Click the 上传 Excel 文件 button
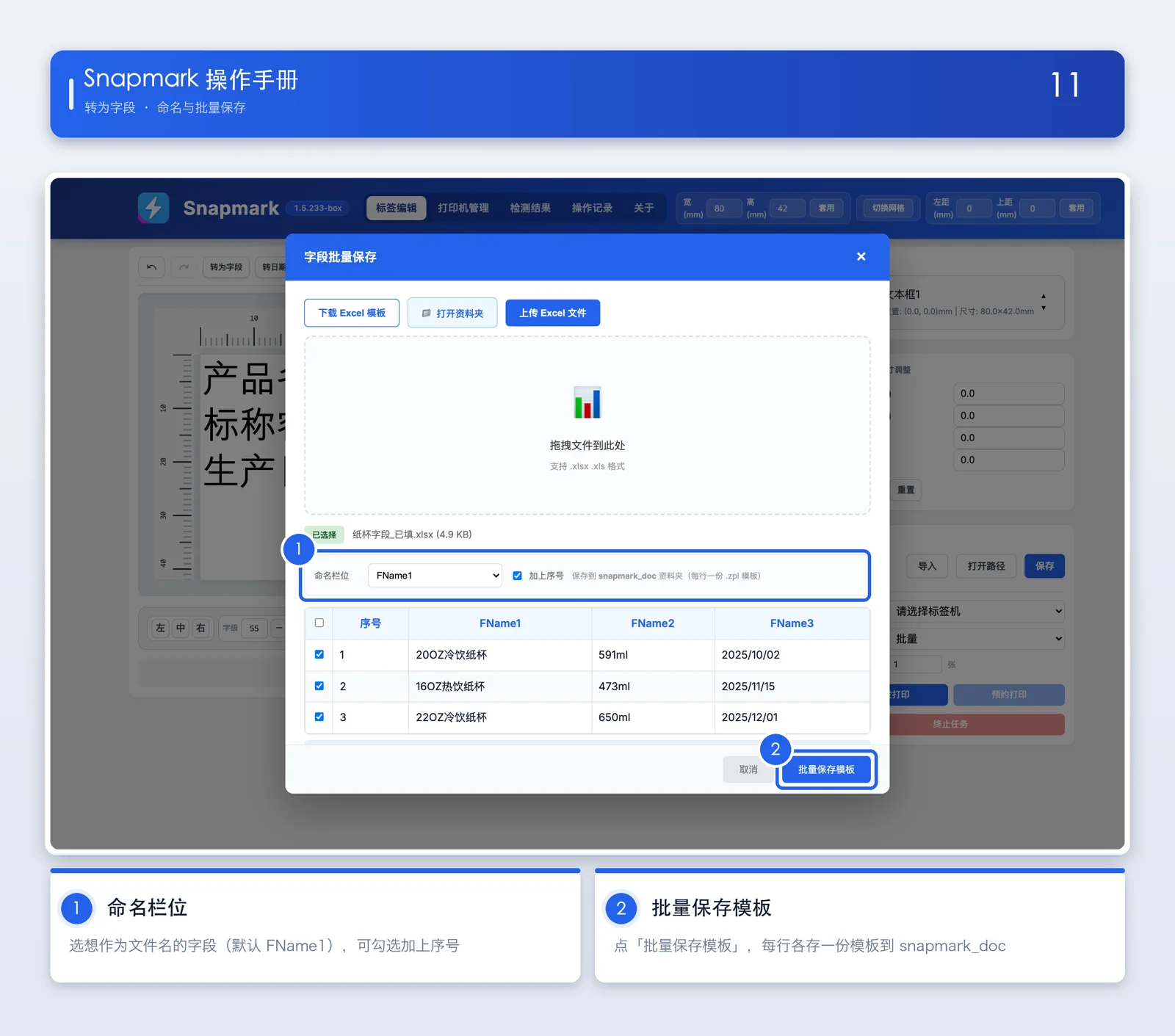The height and width of the screenshot is (1036, 1175). 552,313
